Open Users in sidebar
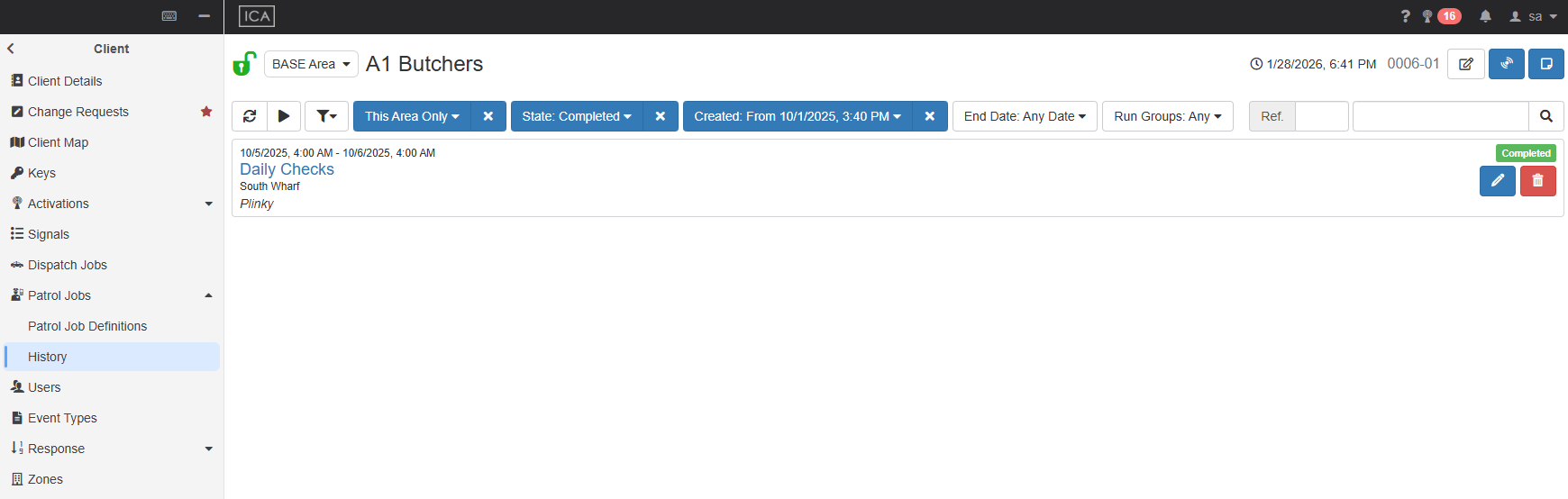The height and width of the screenshot is (499, 1568). pyautogui.click(x=112, y=387)
